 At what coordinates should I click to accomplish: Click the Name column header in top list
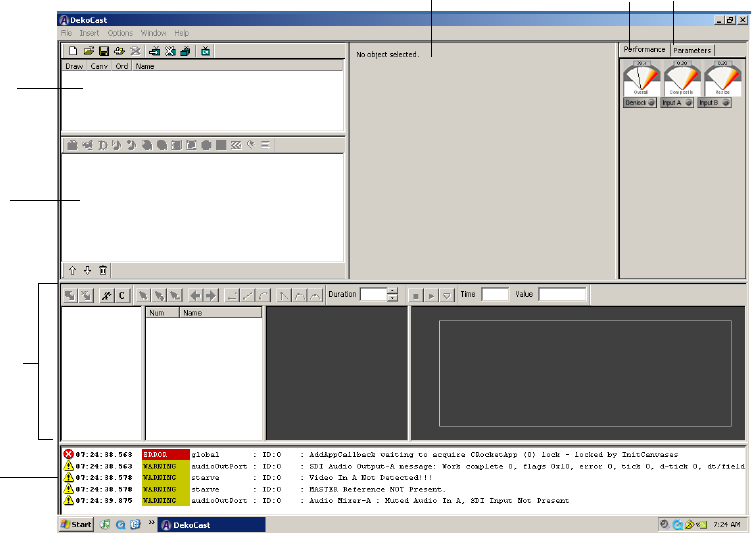coord(237,66)
